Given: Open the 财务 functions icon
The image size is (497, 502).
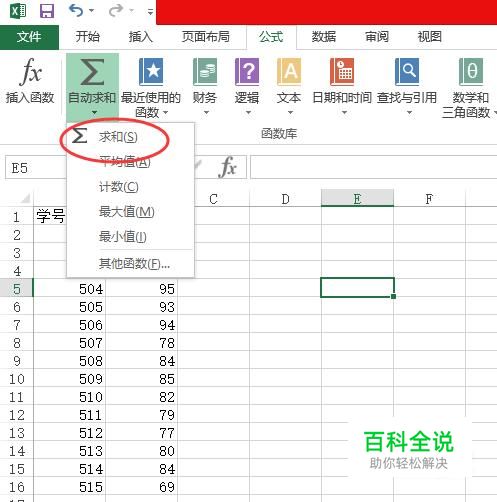Looking at the screenshot, I should click(205, 72).
